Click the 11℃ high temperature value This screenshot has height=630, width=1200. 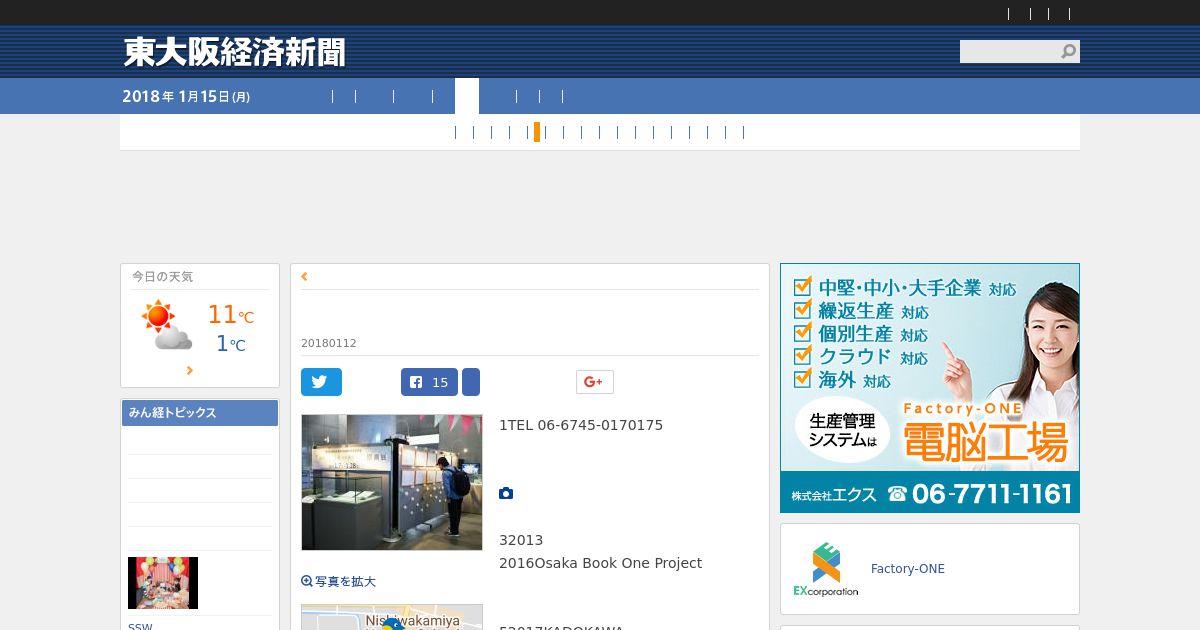pyautogui.click(x=230, y=315)
